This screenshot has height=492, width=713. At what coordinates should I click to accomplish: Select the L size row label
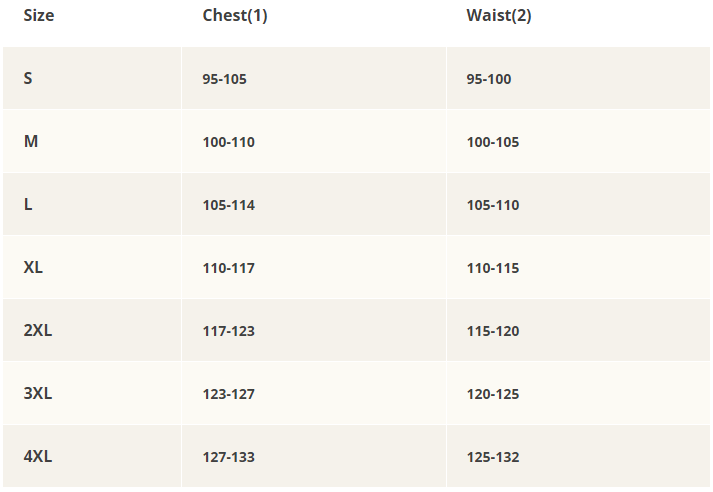[28, 204]
